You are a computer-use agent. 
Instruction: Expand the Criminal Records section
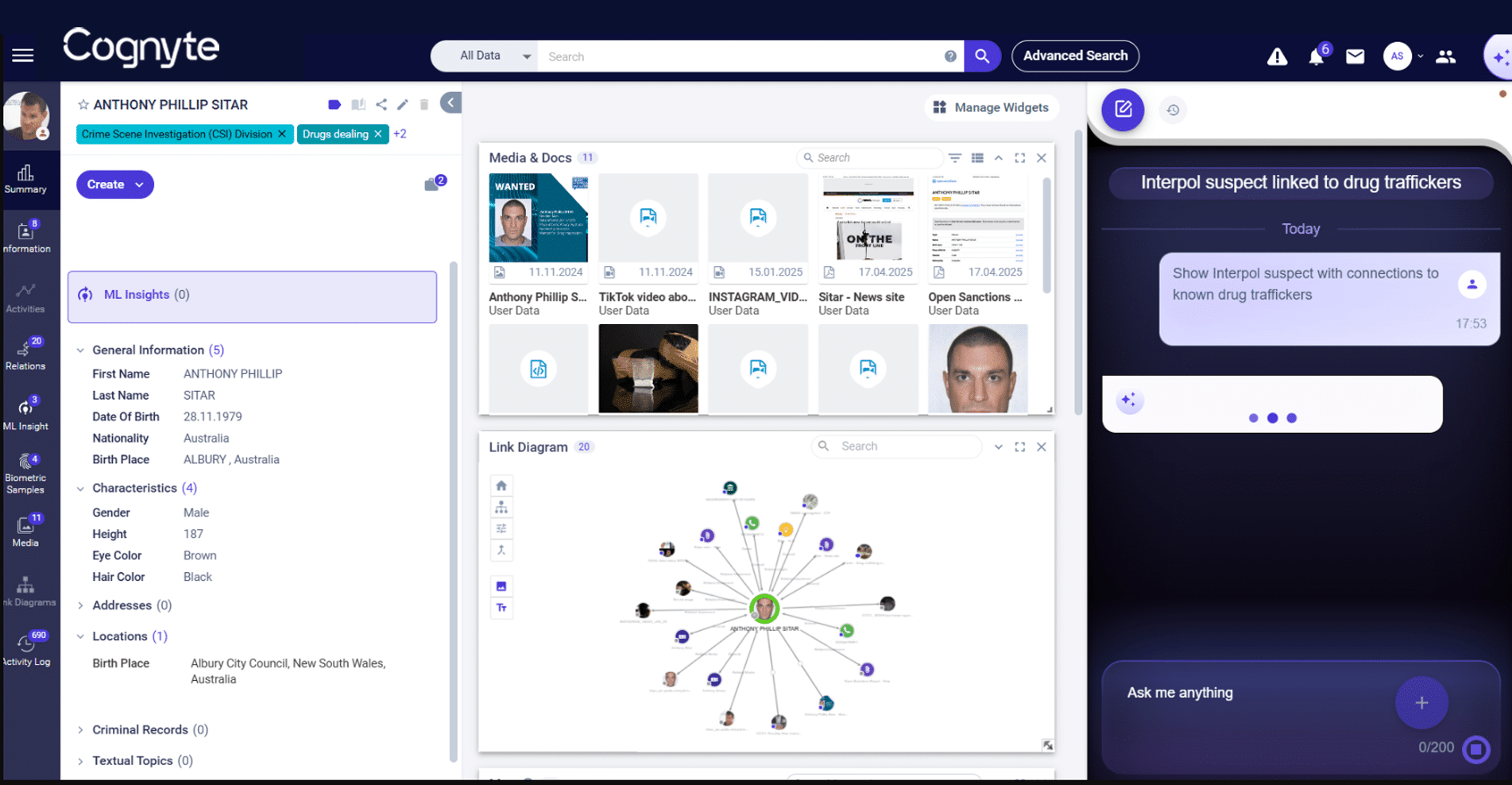tap(80, 729)
